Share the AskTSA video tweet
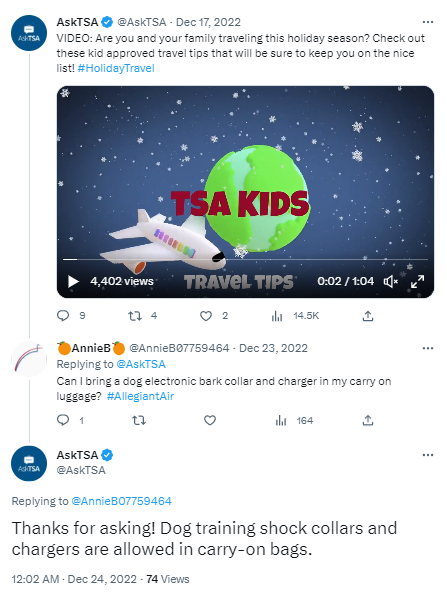Image resolution: width=447 pixels, height=594 pixels. [368, 316]
